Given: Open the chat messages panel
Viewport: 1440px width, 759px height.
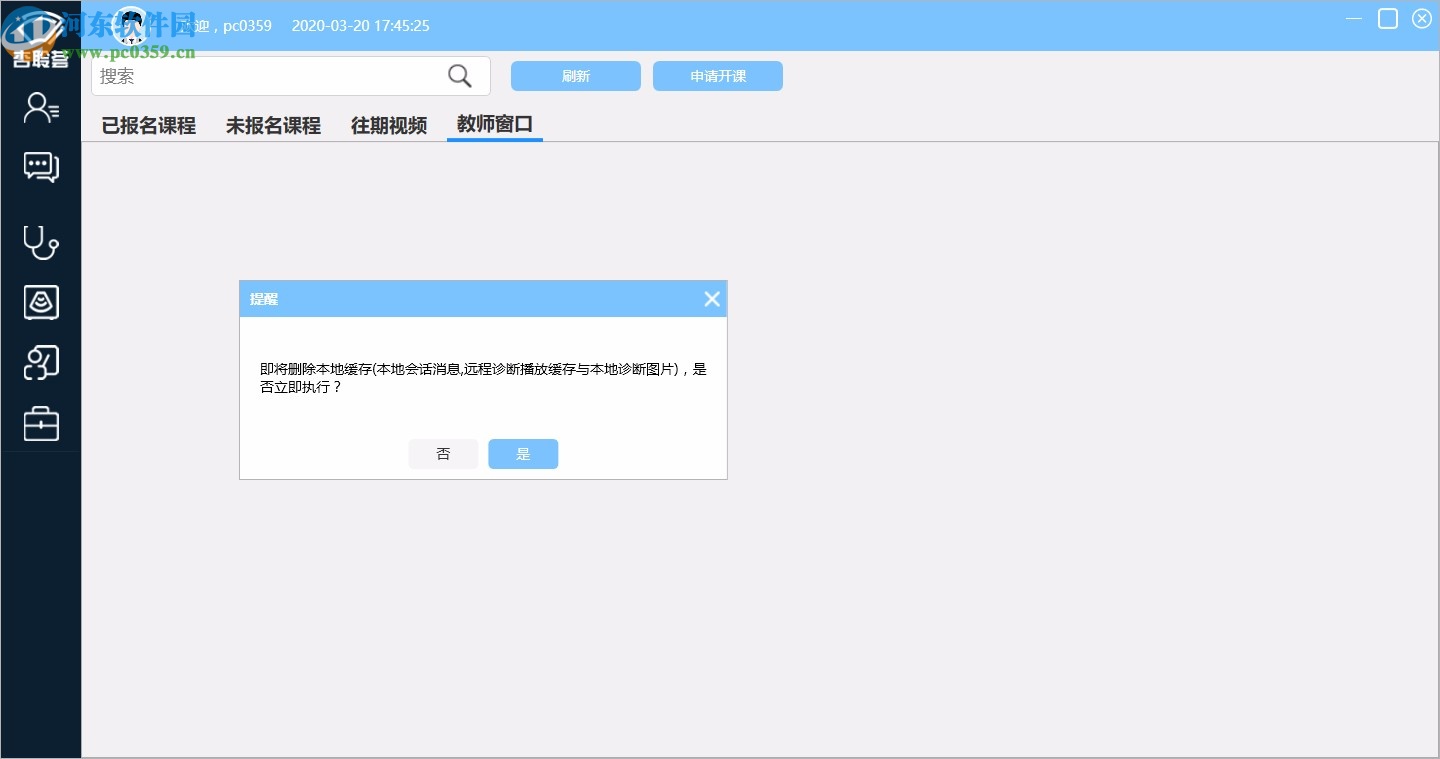Looking at the screenshot, I should coord(40,167).
